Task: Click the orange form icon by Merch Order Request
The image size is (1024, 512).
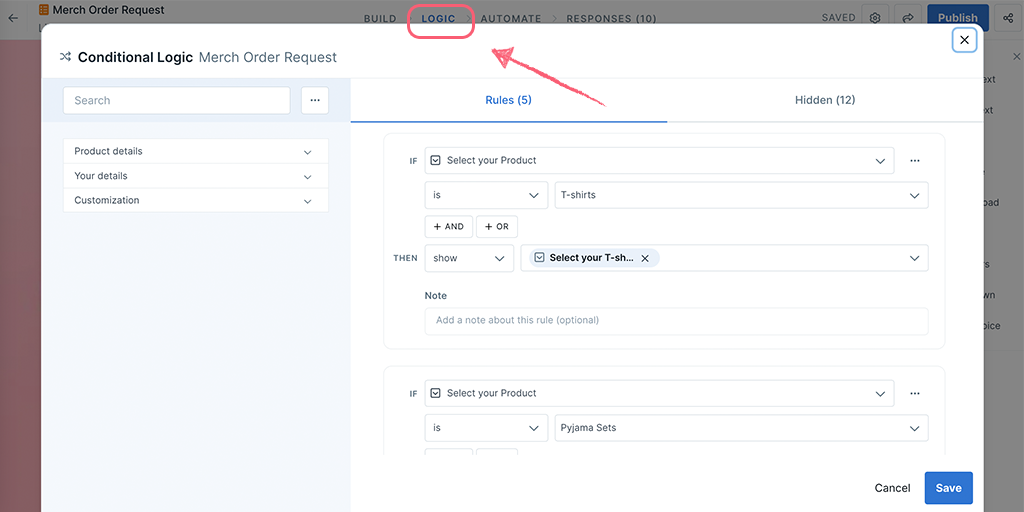Action: (x=44, y=10)
